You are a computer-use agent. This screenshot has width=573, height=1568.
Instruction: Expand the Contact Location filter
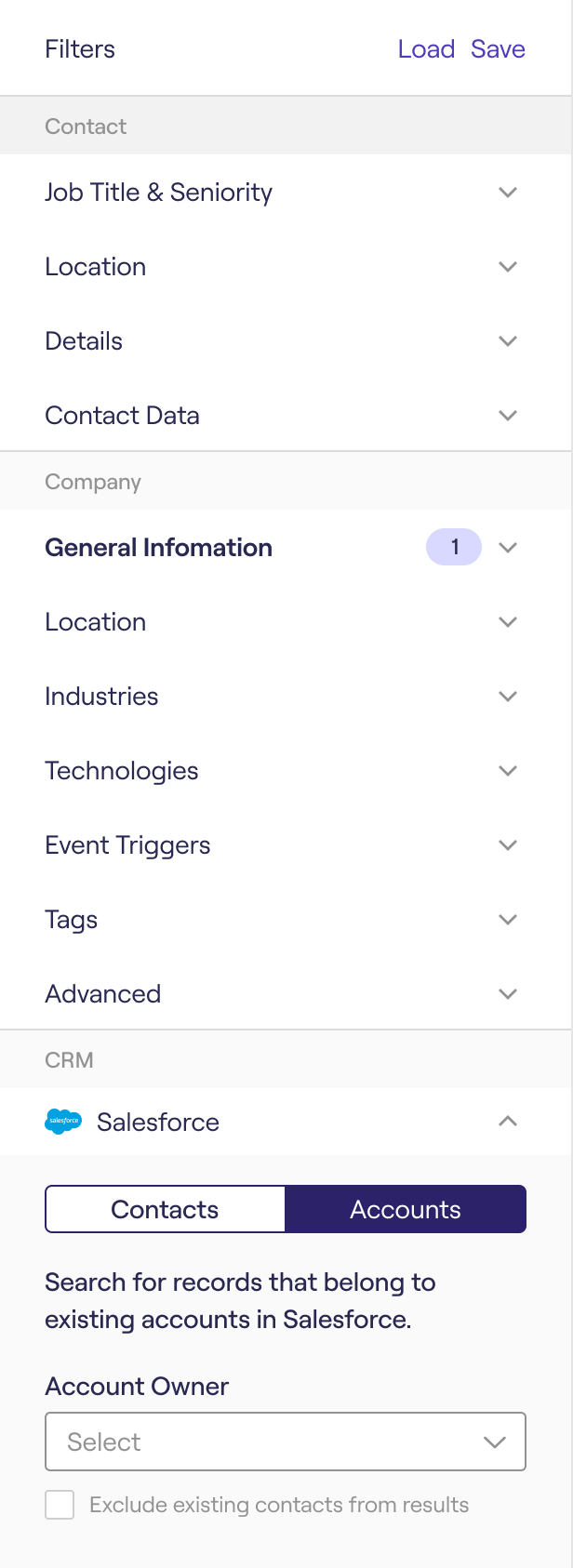point(286,267)
